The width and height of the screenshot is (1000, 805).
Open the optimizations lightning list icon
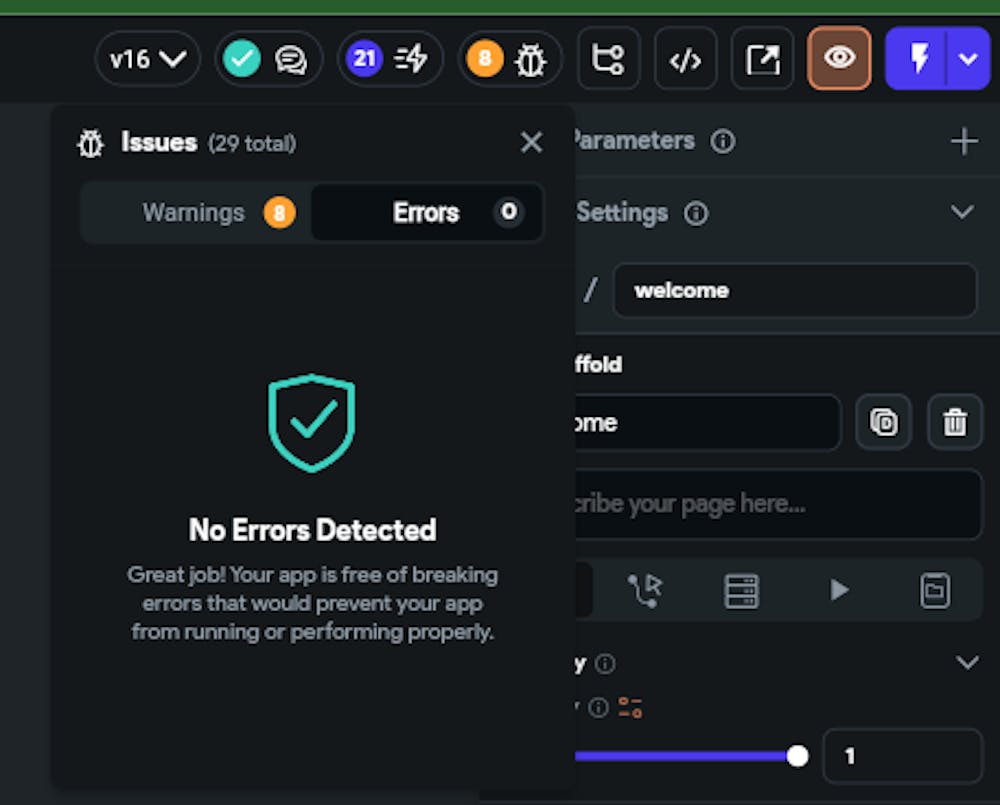pyautogui.click(x=411, y=60)
